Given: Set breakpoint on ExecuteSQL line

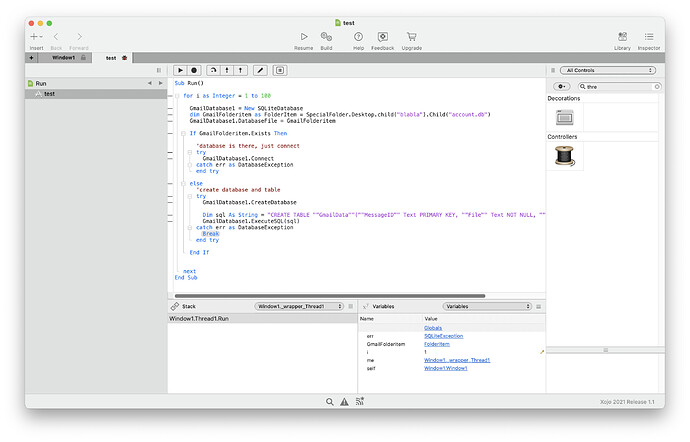Looking at the screenshot, I should point(170,221).
